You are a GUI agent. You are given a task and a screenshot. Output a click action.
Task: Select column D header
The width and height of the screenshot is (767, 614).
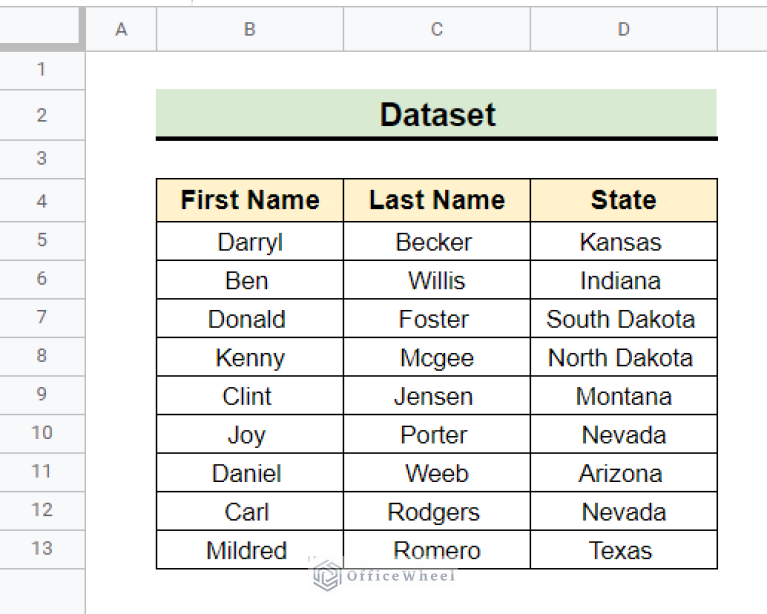click(x=624, y=30)
